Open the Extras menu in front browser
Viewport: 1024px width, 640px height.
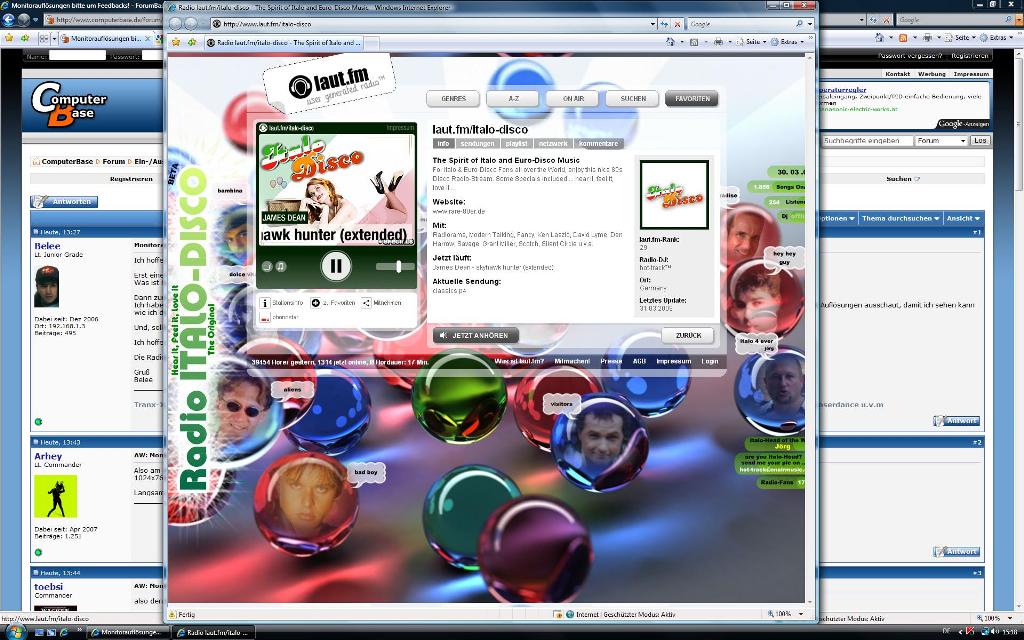click(x=788, y=42)
